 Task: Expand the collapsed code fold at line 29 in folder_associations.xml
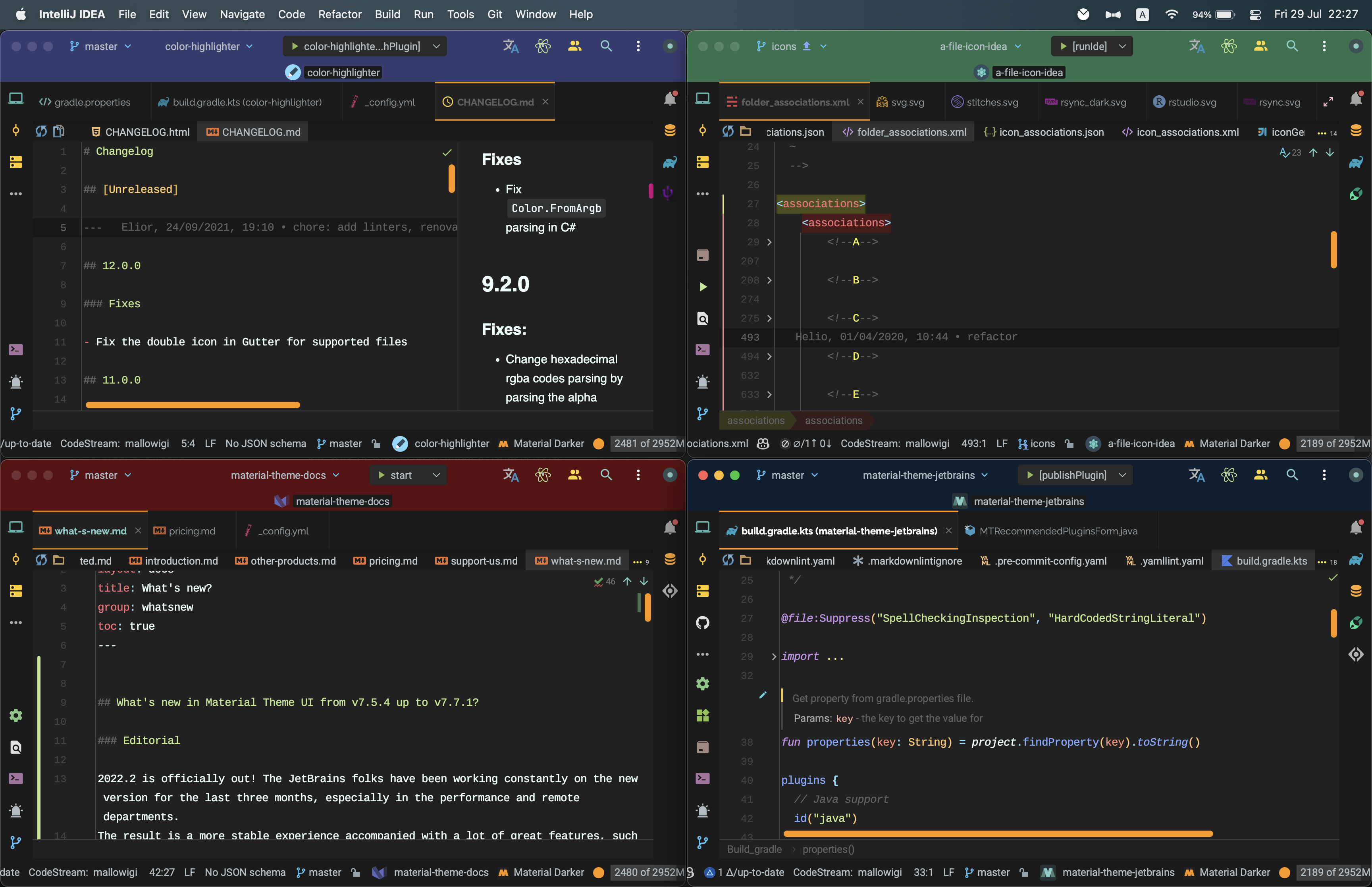[770, 242]
